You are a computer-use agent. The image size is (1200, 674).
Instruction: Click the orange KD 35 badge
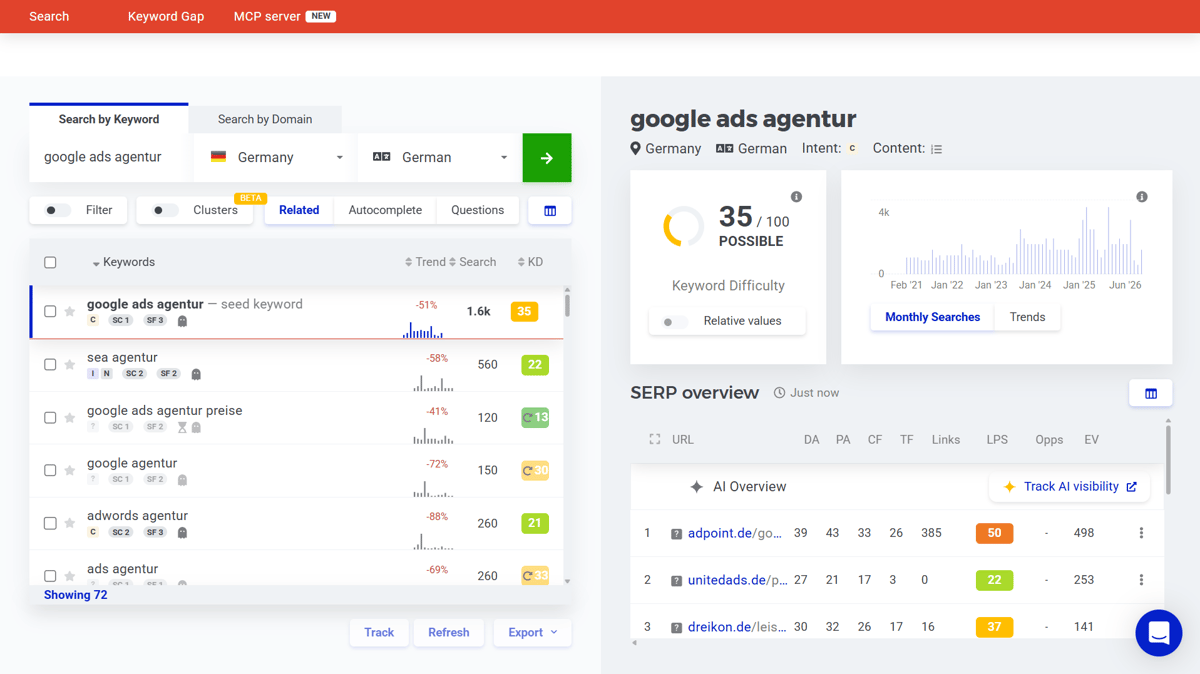coord(524,312)
